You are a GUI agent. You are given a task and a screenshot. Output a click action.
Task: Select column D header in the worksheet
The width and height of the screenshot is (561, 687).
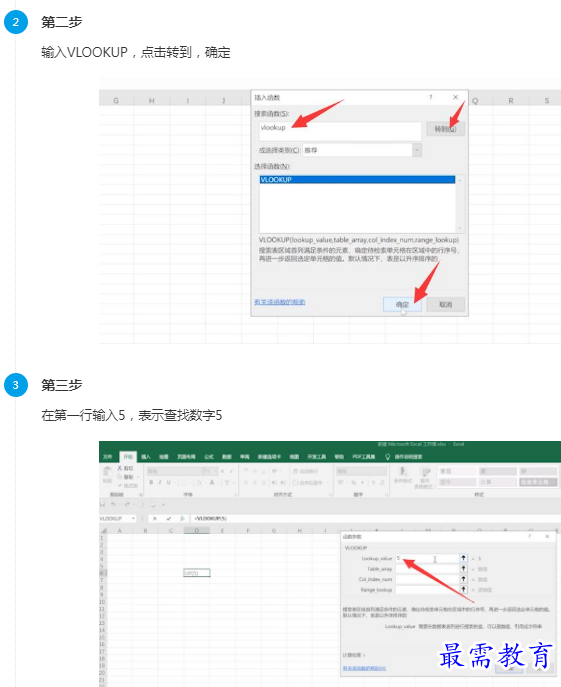click(197, 531)
